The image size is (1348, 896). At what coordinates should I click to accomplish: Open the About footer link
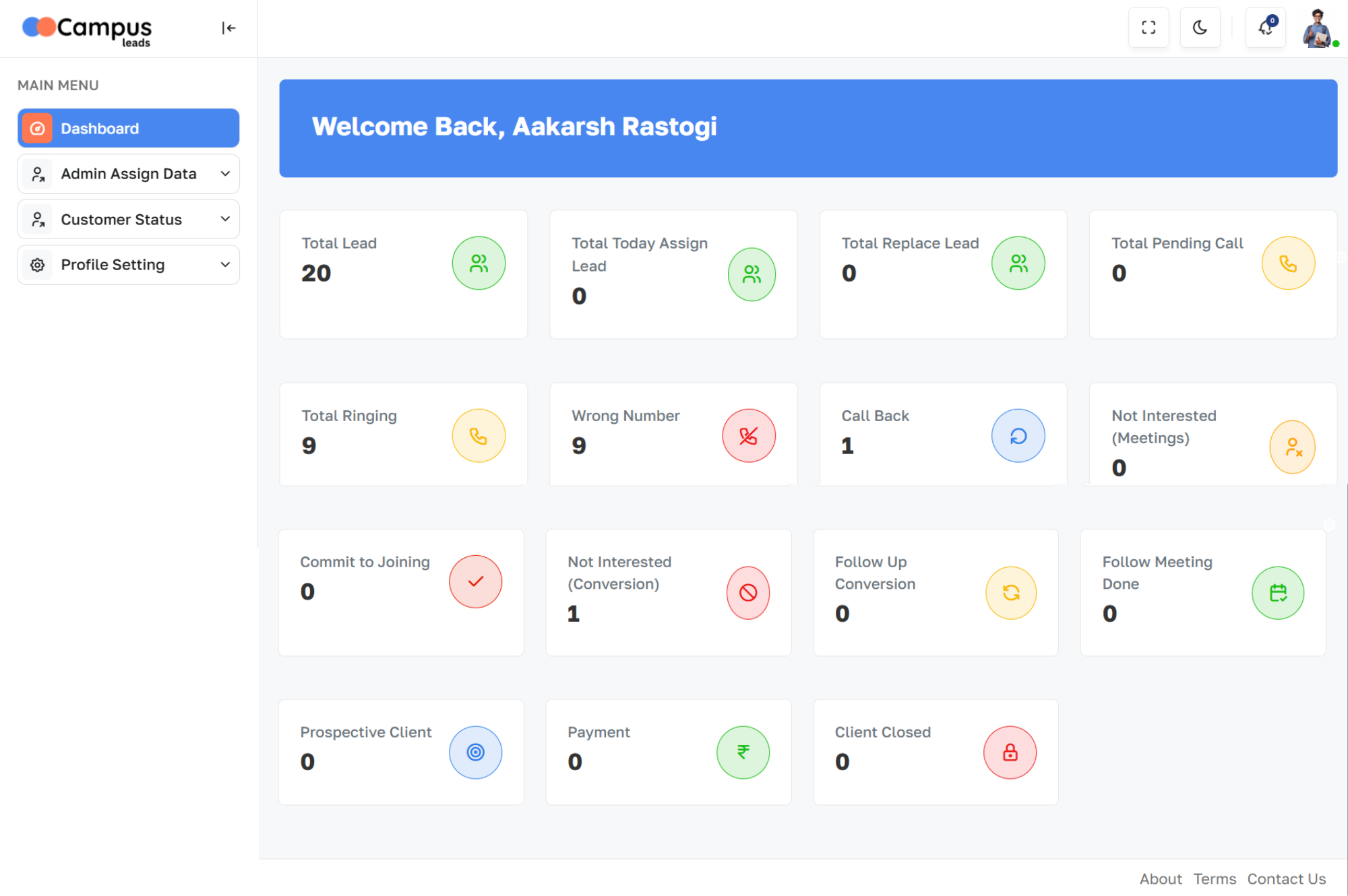coord(1160,878)
